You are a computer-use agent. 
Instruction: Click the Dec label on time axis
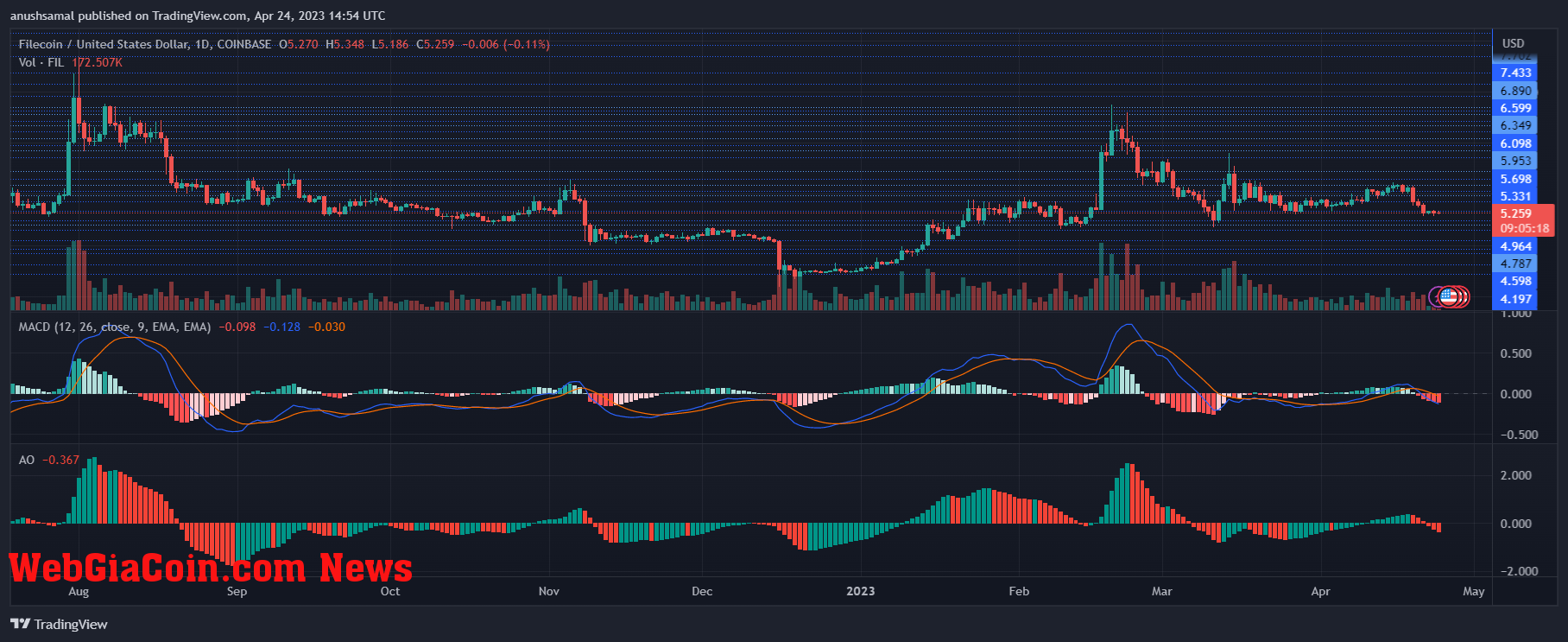click(x=702, y=591)
